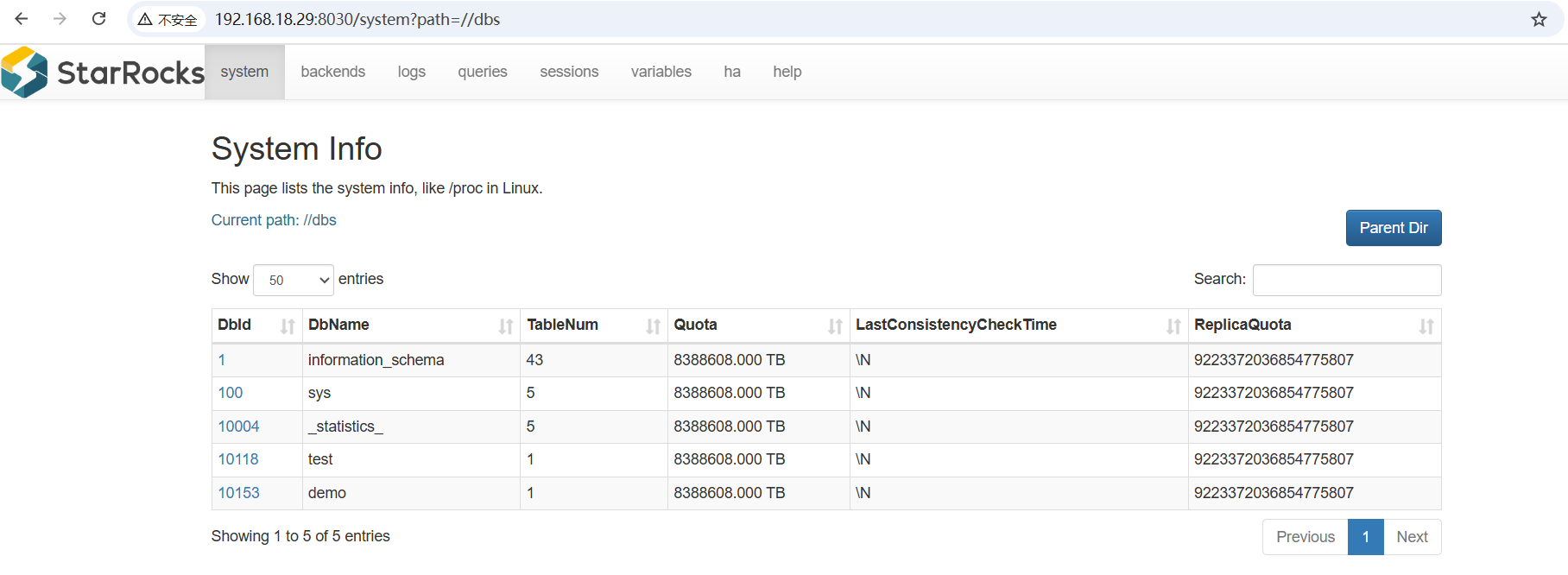
Task: Click the Parent Dir button
Action: (1394, 228)
